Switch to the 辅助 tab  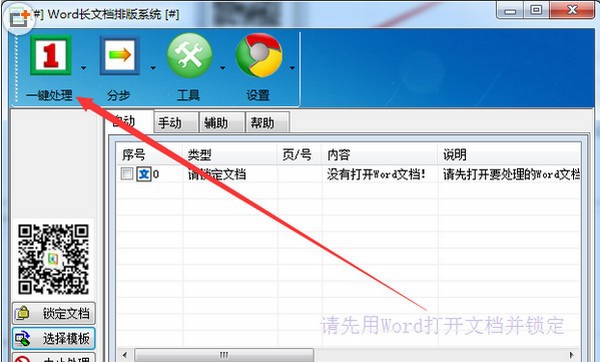click(x=222, y=123)
